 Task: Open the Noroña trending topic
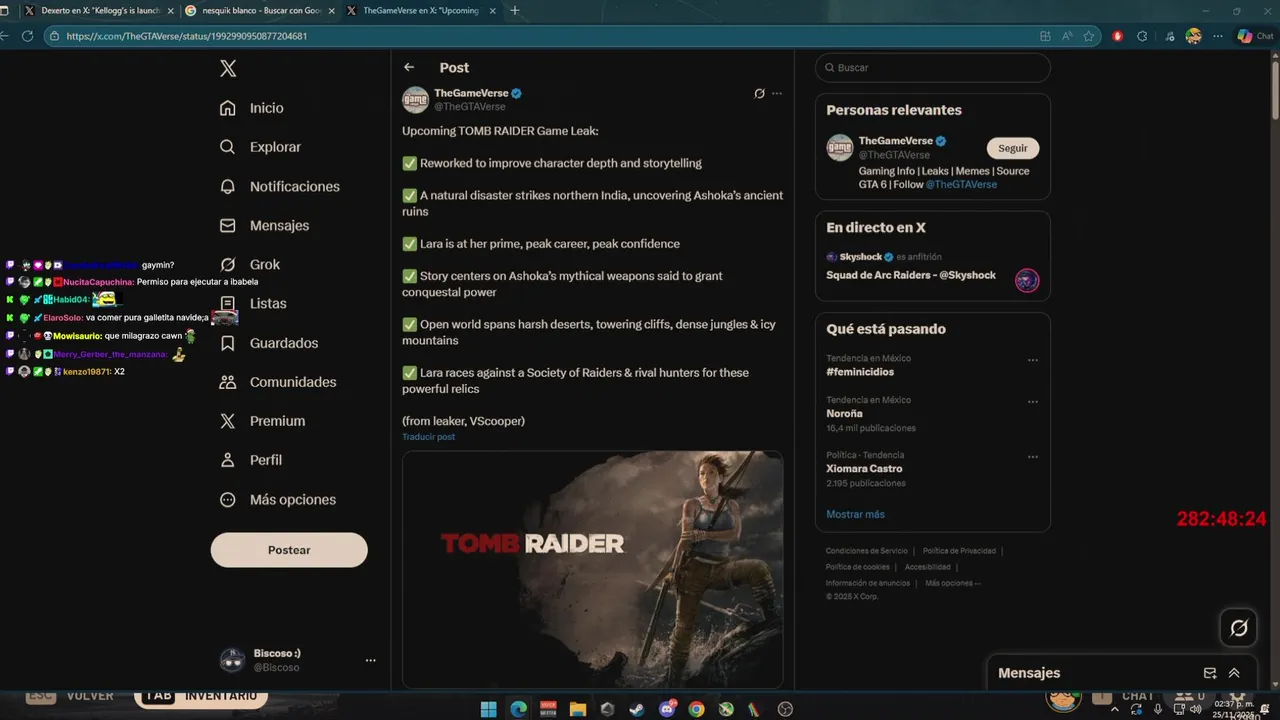coord(844,413)
